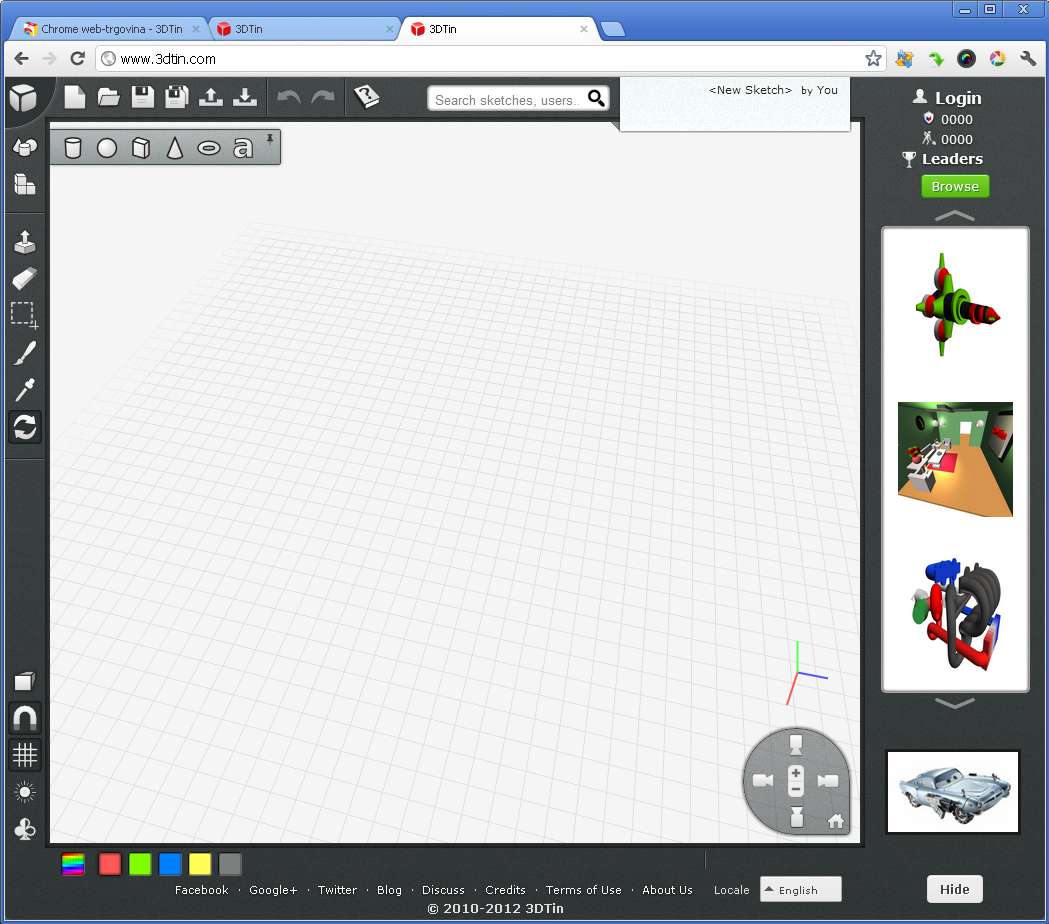Reset camera with home icon

click(836, 821)
